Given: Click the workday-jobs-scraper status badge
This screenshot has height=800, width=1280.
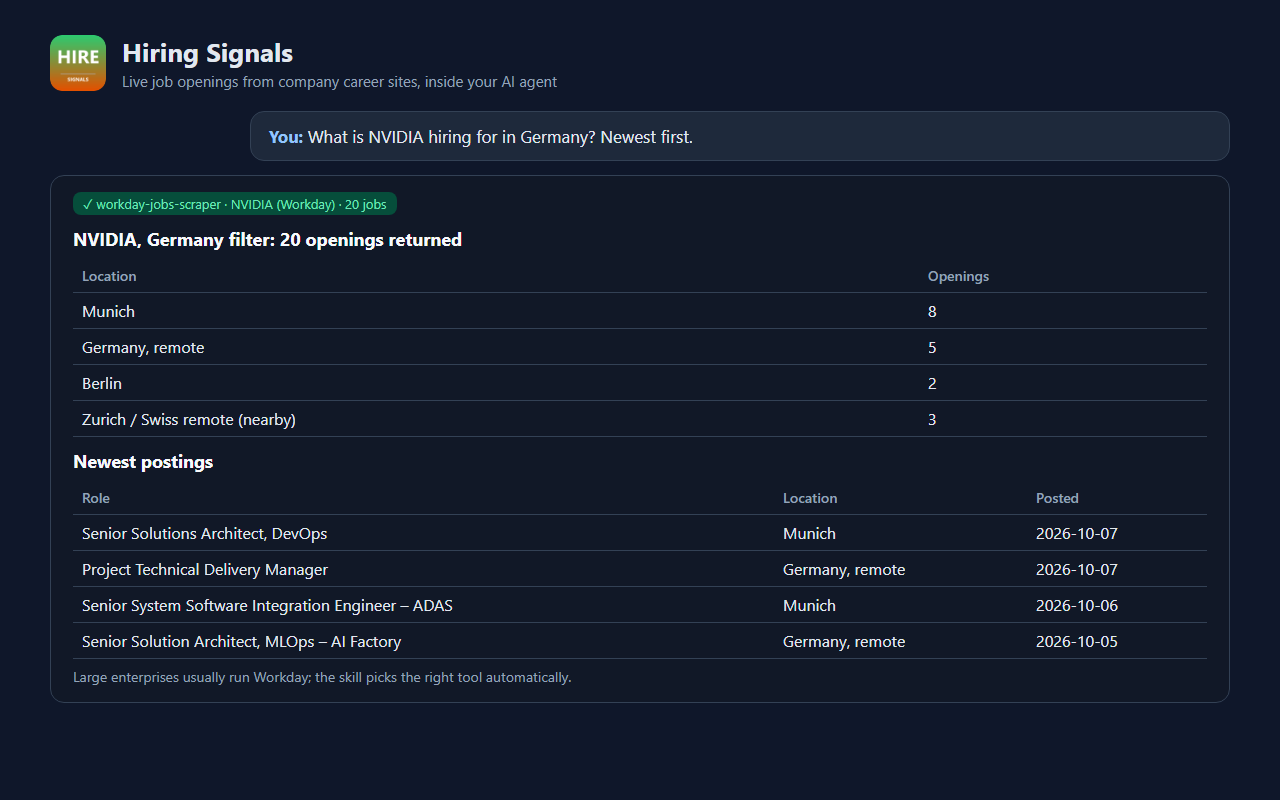Looking at the screenshot, I should pyautogui.click(x=235, y=204).
